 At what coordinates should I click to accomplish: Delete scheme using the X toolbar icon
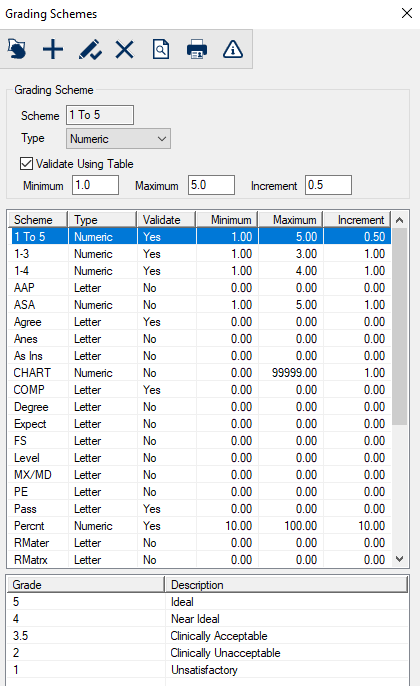[125, 49]
